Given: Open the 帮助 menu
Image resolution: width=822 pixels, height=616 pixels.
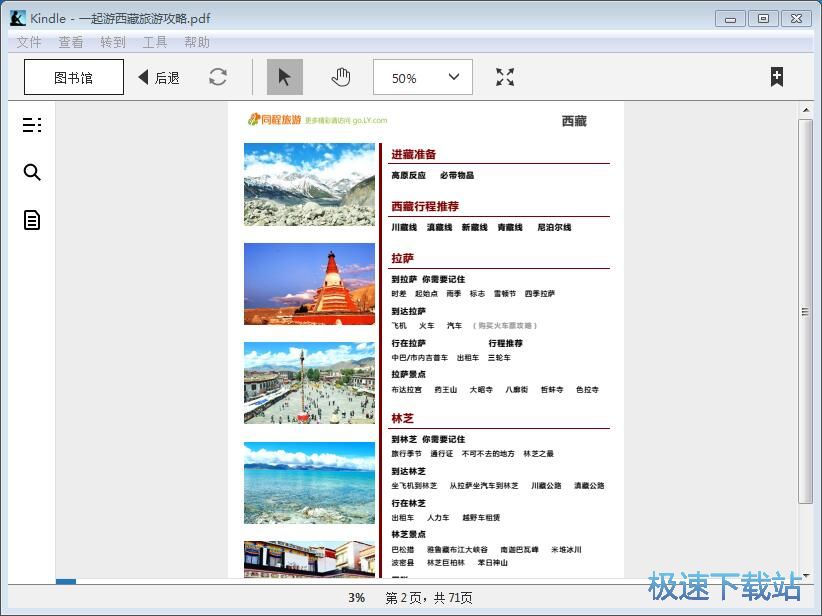Looking at the screenshot, I should coord(196,42).
